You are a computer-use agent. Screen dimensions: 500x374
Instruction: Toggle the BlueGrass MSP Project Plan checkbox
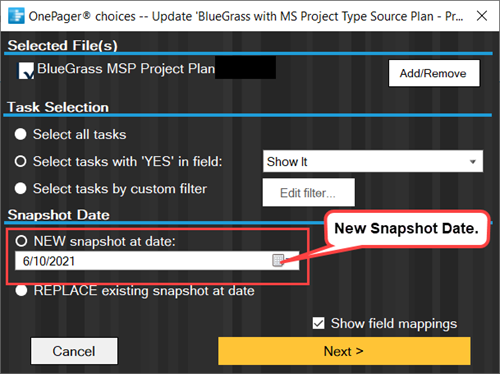click(26, 70)
